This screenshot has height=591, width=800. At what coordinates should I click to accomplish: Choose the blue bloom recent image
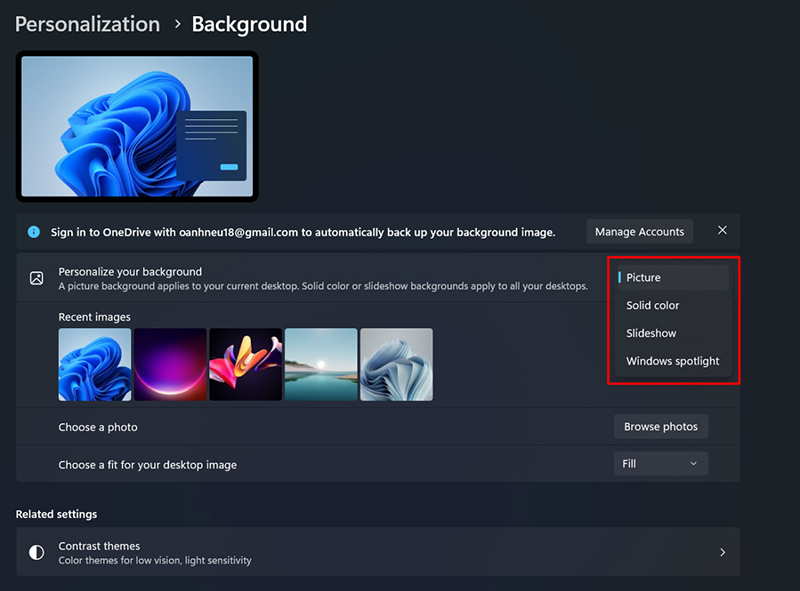coord(95,364)
